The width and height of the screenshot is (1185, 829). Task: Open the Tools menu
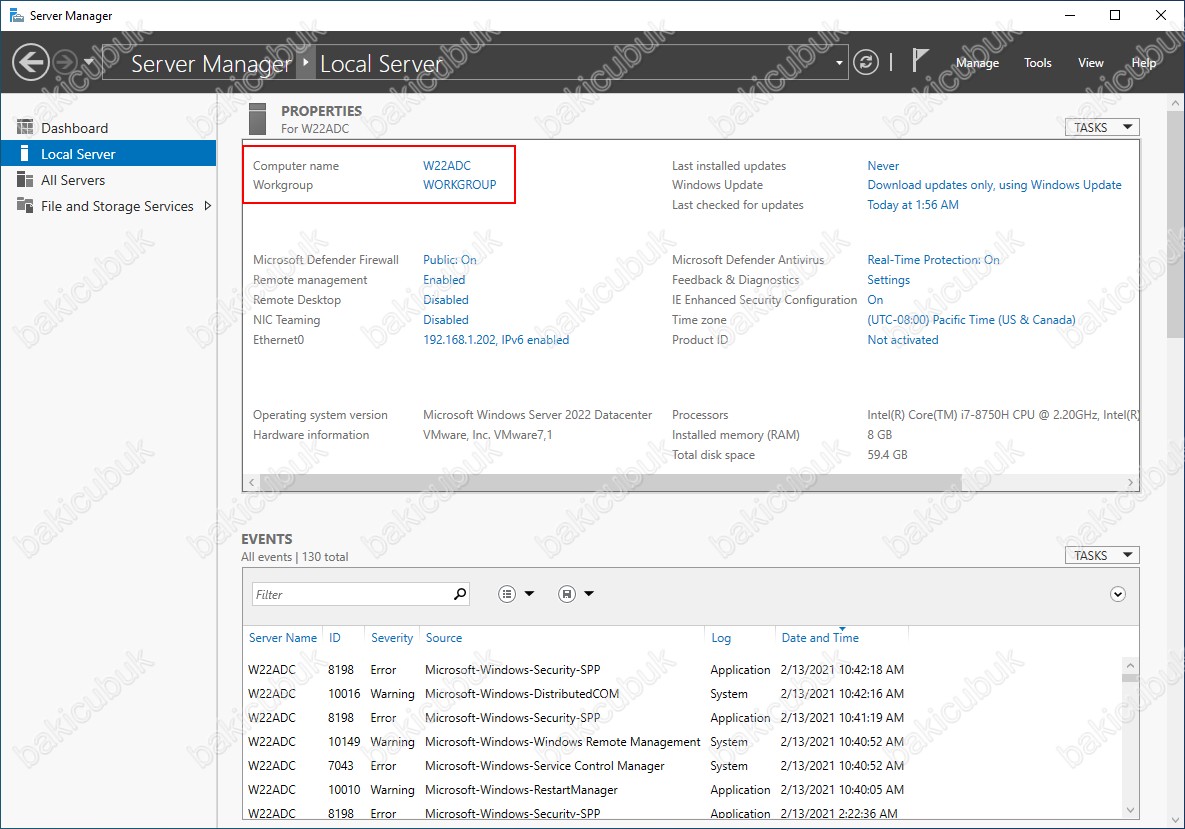[x=1038, y=63]
